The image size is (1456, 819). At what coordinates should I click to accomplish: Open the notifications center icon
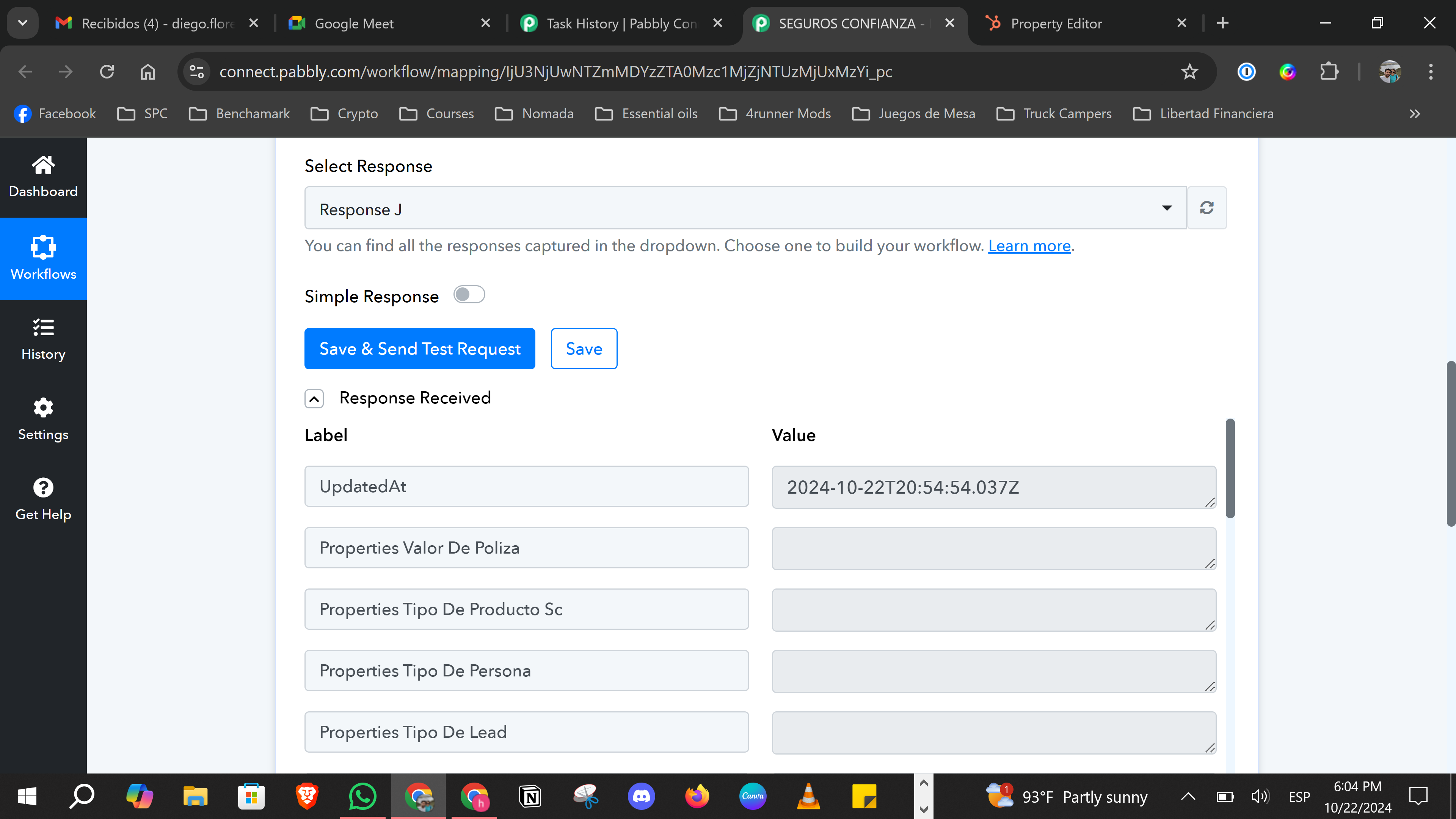click(x=1418, y=796)
